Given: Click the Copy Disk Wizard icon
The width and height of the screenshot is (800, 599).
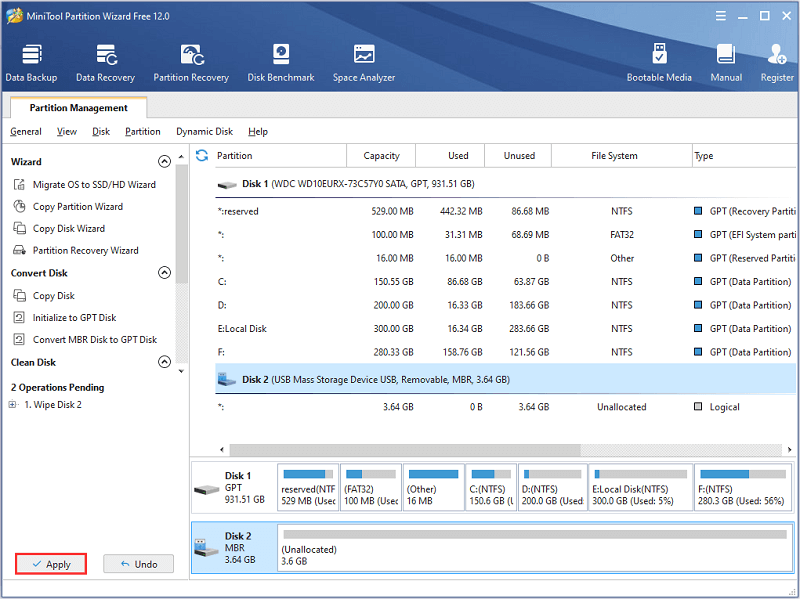Looking at the screenshot, I should tap(19, 228).
